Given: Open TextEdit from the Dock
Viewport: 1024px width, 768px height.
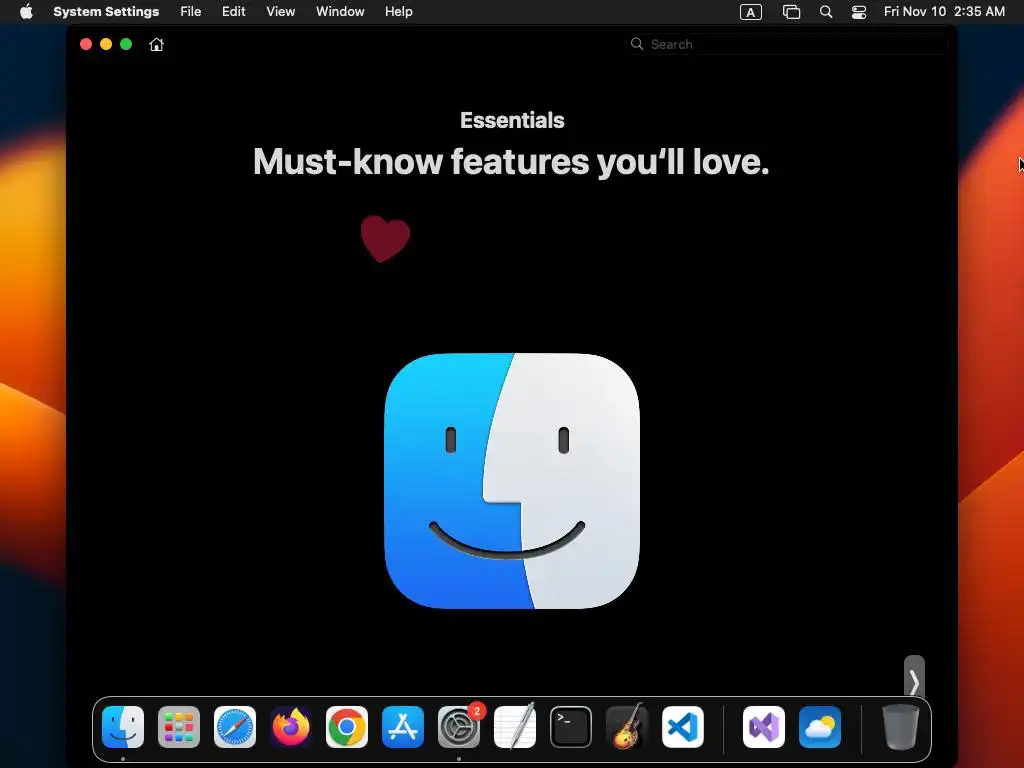Looking at the screenshot, I should point(515,727).
